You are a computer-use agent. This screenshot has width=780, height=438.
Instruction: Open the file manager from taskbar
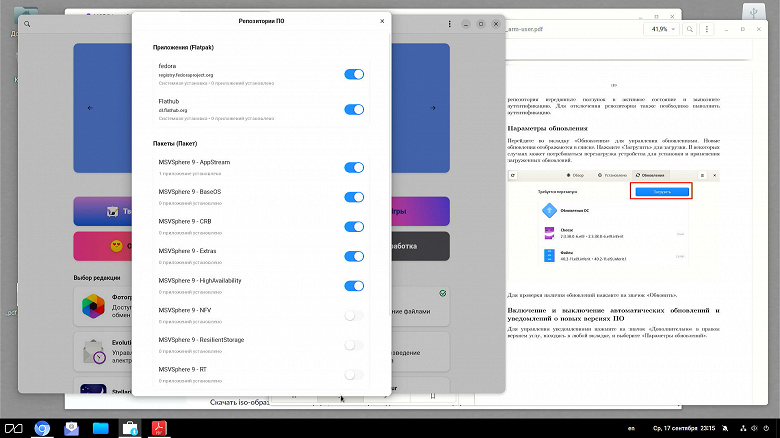coord(100,428)
